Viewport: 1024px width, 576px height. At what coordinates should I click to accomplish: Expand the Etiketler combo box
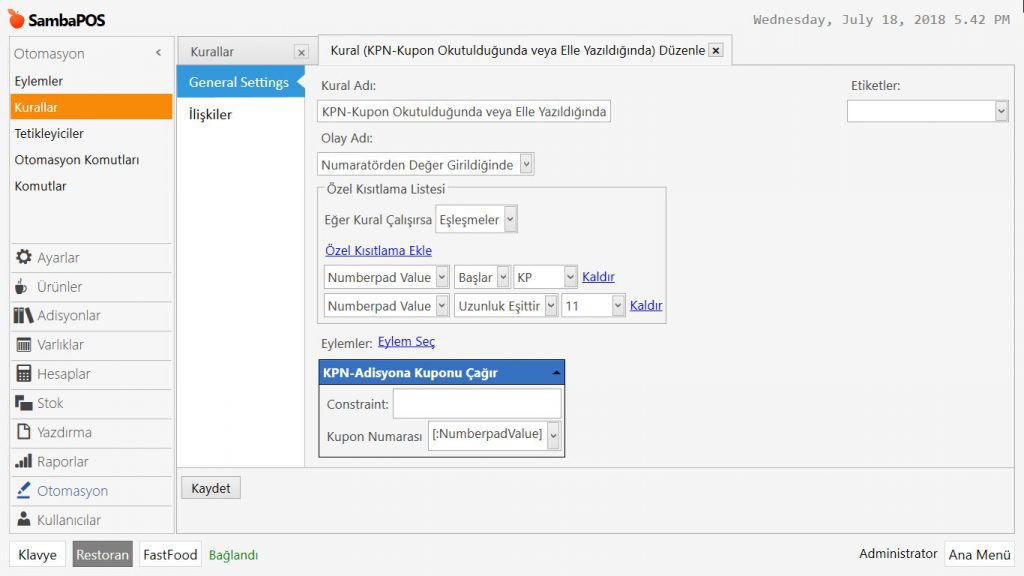click(1001, 111)
